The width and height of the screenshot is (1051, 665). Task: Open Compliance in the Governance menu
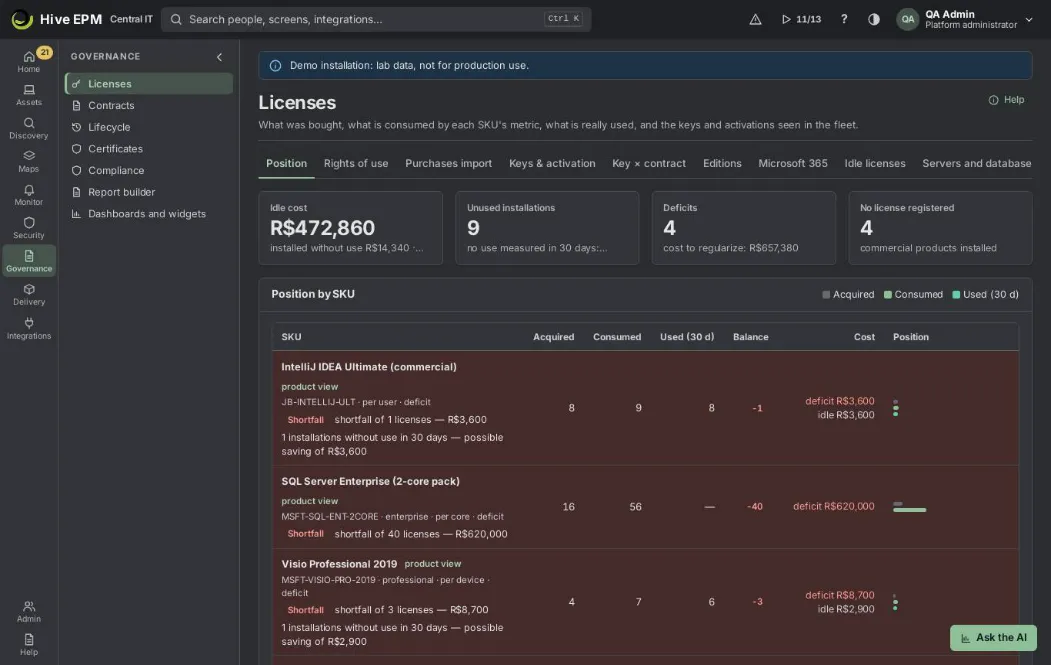(x=149, y=170)
